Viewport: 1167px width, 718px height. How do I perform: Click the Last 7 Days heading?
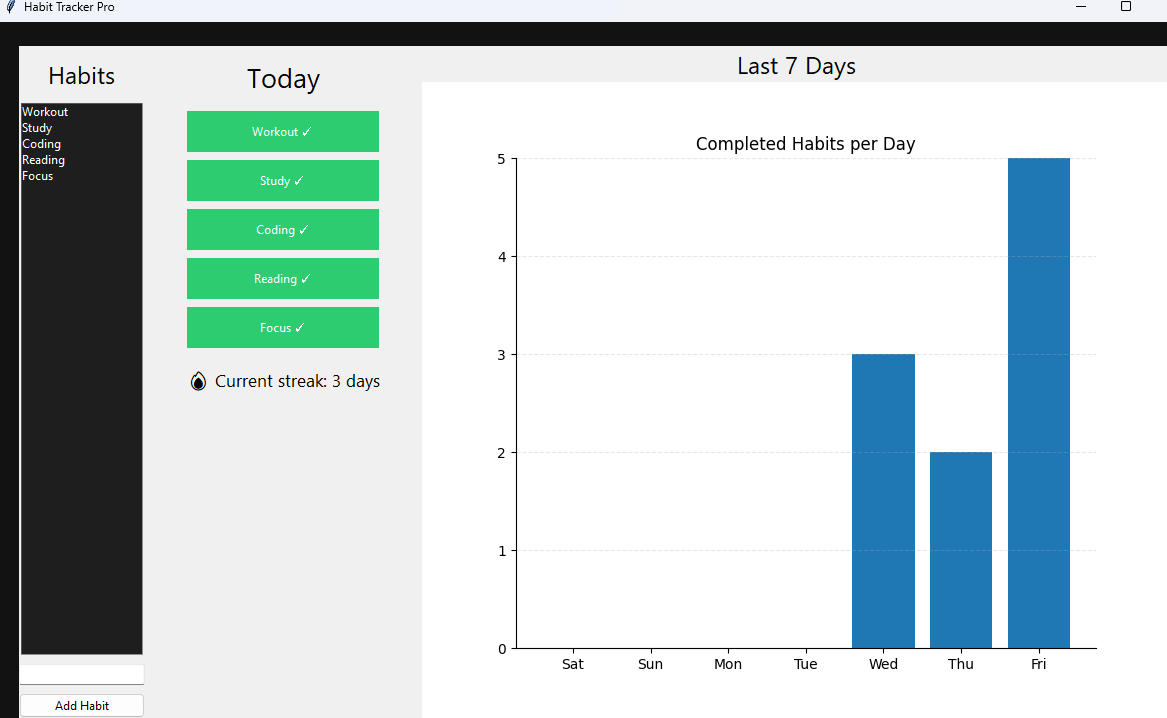[796, 66]
